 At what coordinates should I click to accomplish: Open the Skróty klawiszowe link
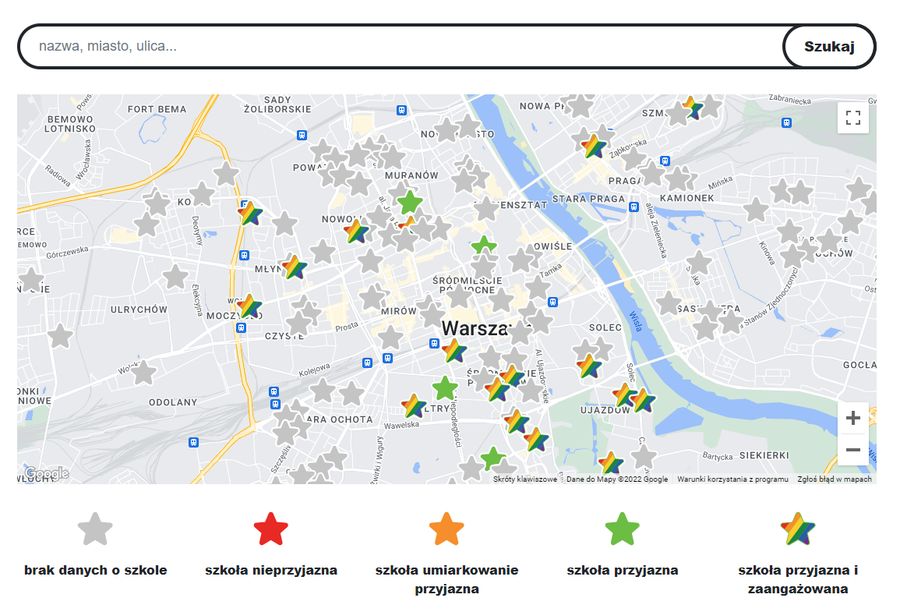coord(525,479)
